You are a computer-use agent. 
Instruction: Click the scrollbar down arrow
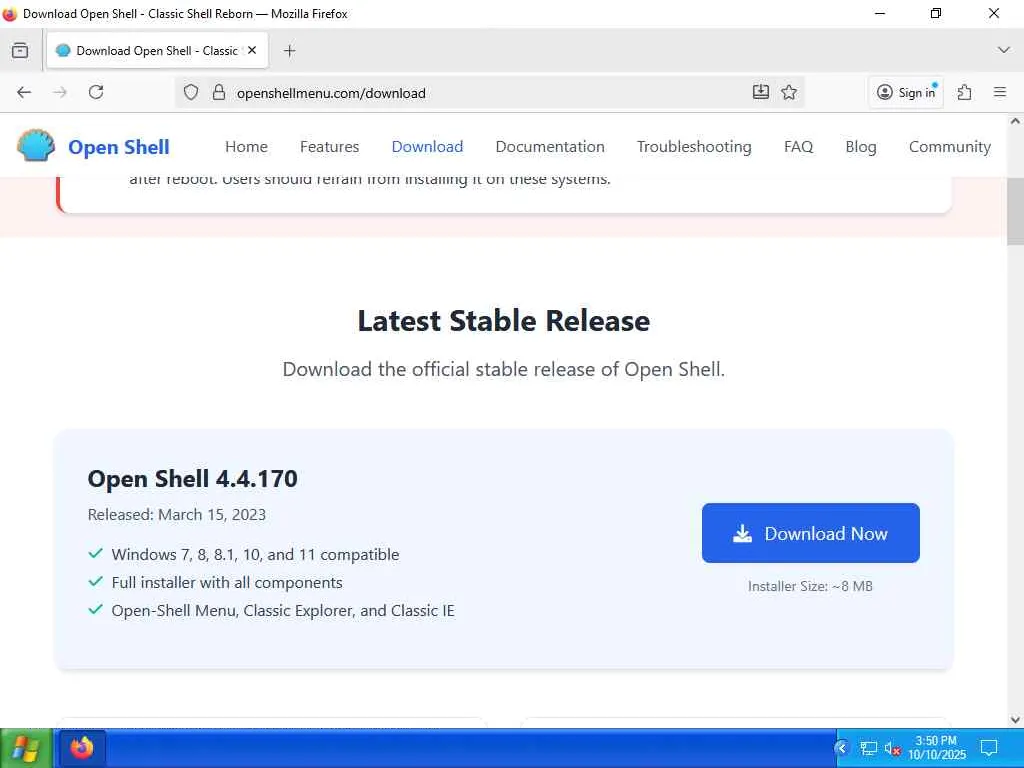click(x=1015, y=720)
